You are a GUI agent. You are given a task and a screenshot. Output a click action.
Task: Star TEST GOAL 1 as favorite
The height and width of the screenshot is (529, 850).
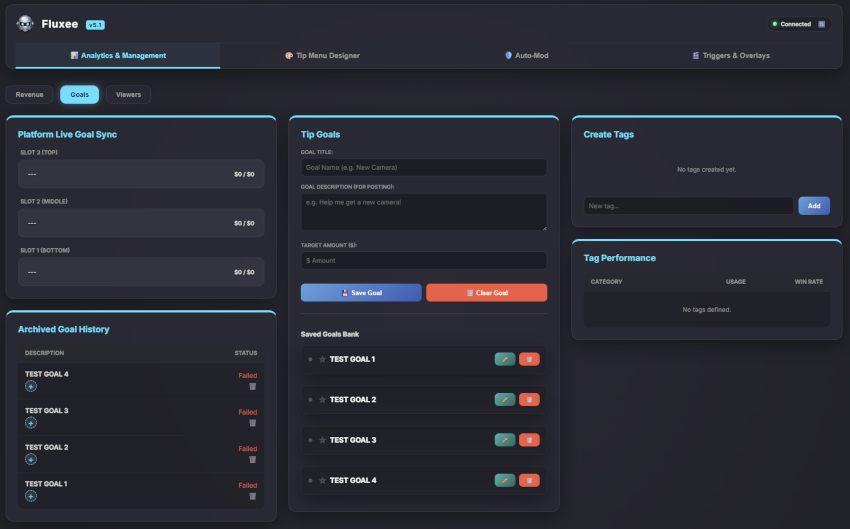[322, 359]
